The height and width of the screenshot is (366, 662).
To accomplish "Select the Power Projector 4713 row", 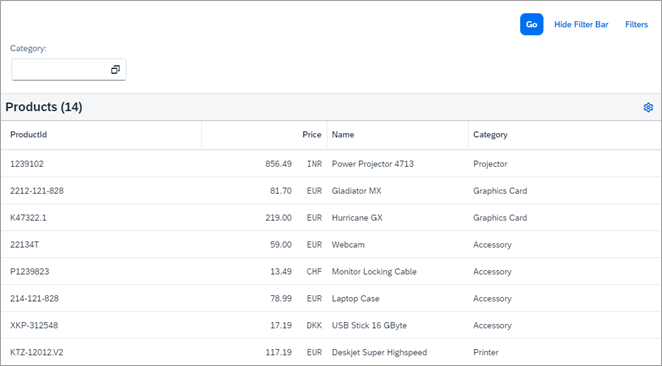I will click(331, 164).
